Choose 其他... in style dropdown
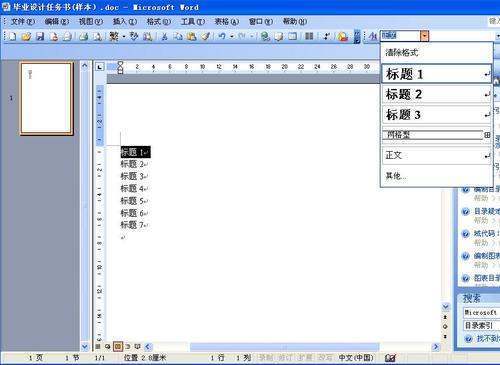This screenshot has width=500, height=365. pyautogui.click(x=437, y=176)
